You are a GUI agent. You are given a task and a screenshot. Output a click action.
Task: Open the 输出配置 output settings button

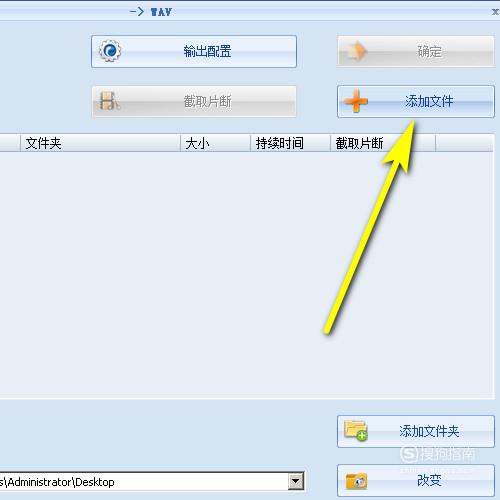[194, 52]
